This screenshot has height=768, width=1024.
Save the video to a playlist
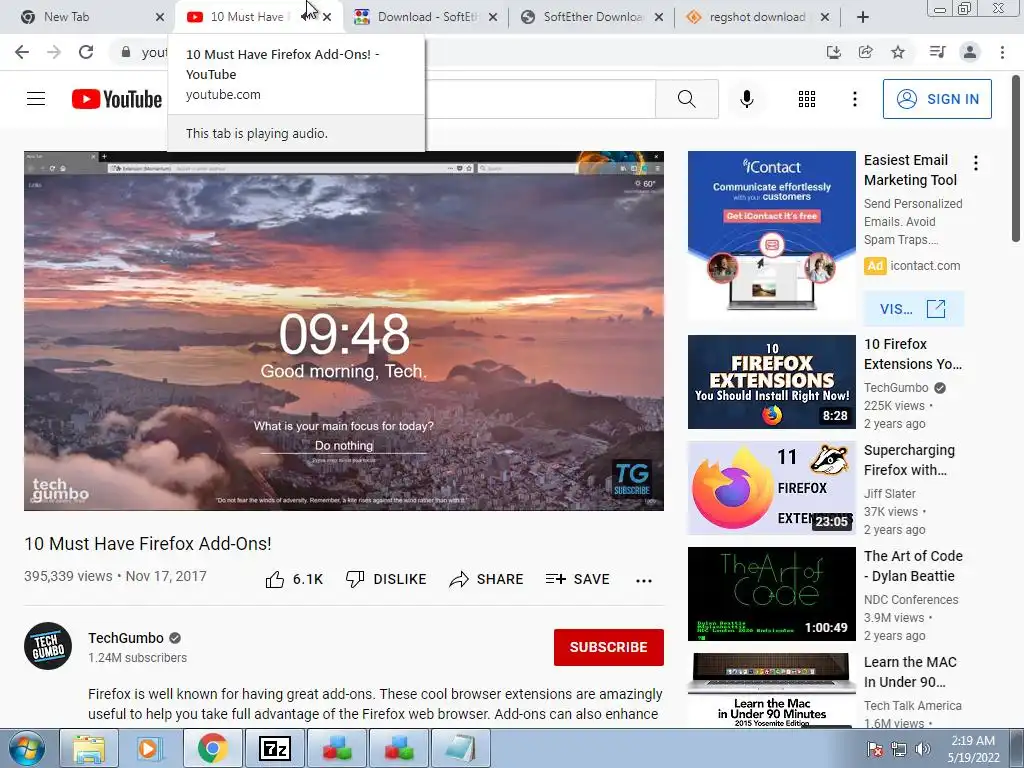click(x=578, y=579)
